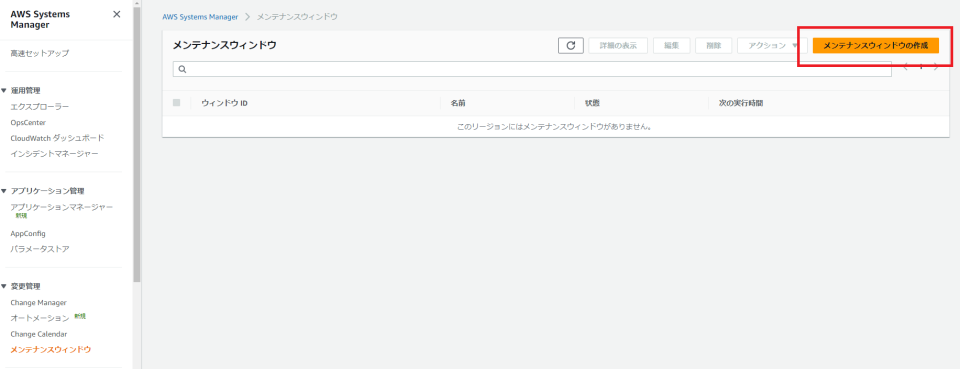Open OpsCenter from sidebar
This screenshot has height=369, width=960.
pyautogui.click(x=28, y=122)
